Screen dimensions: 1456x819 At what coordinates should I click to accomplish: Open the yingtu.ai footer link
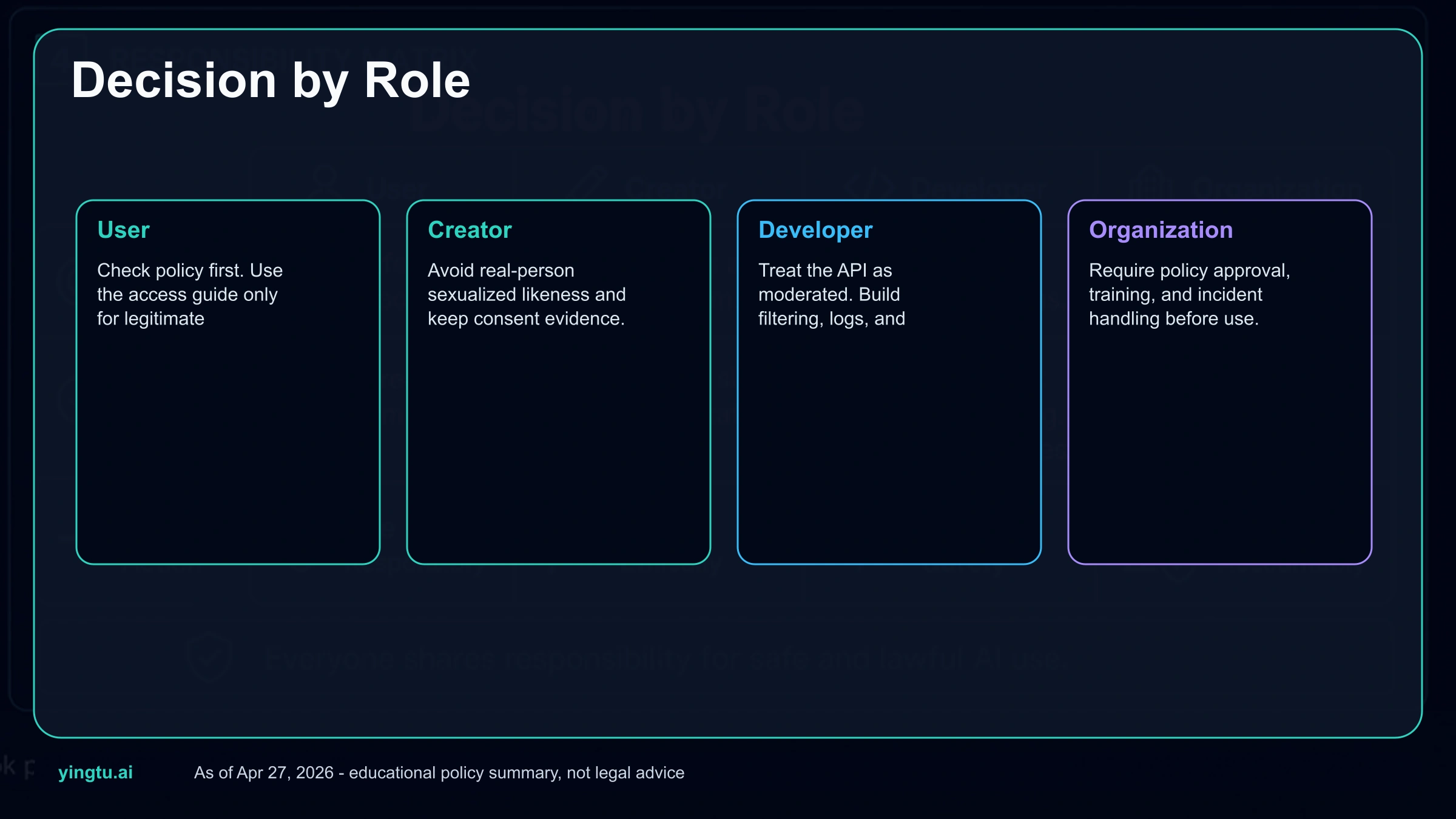[x=95, y=772]
